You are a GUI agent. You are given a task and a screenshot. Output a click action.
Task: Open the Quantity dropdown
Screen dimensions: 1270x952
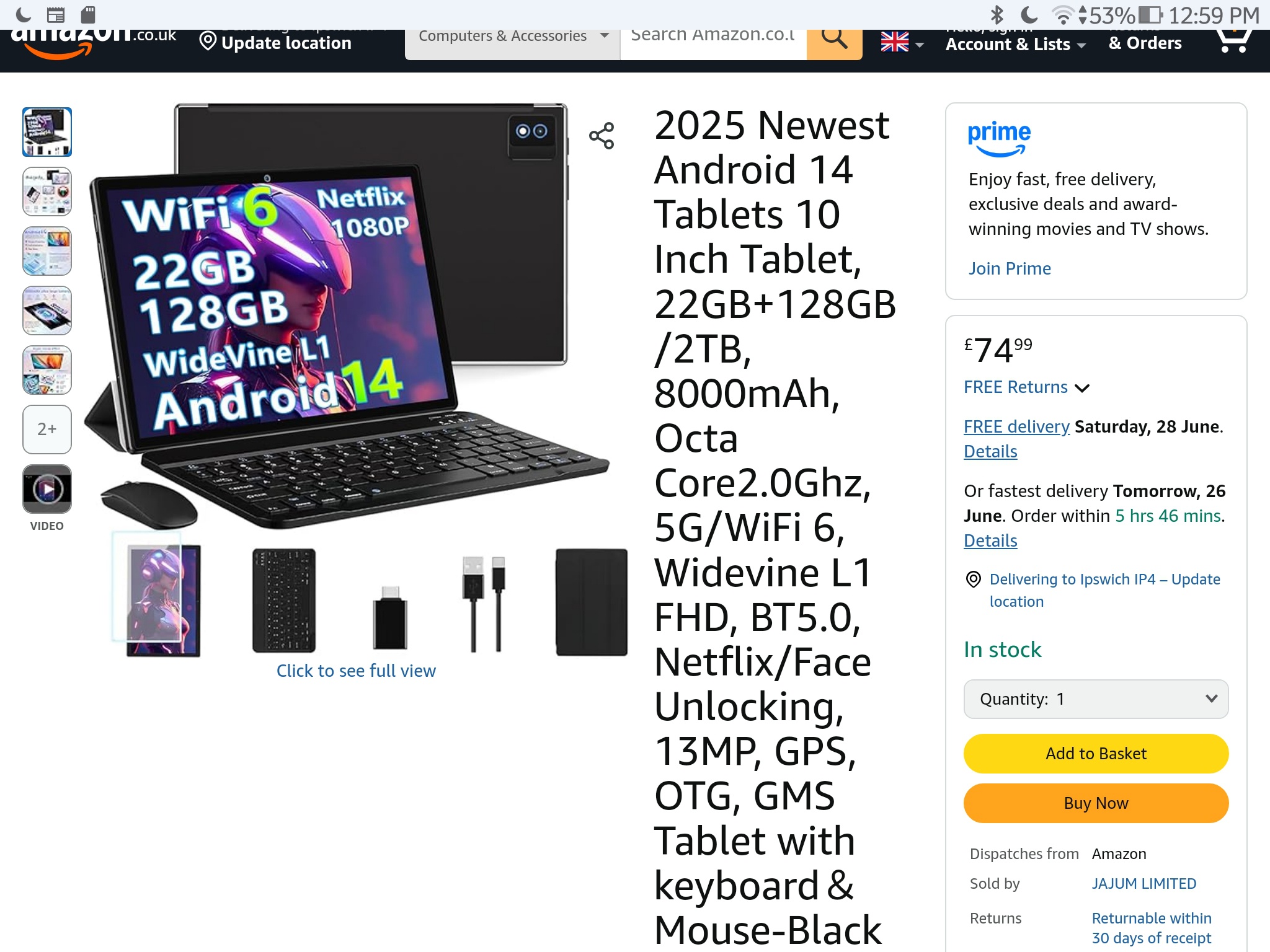click(1096, 699)
